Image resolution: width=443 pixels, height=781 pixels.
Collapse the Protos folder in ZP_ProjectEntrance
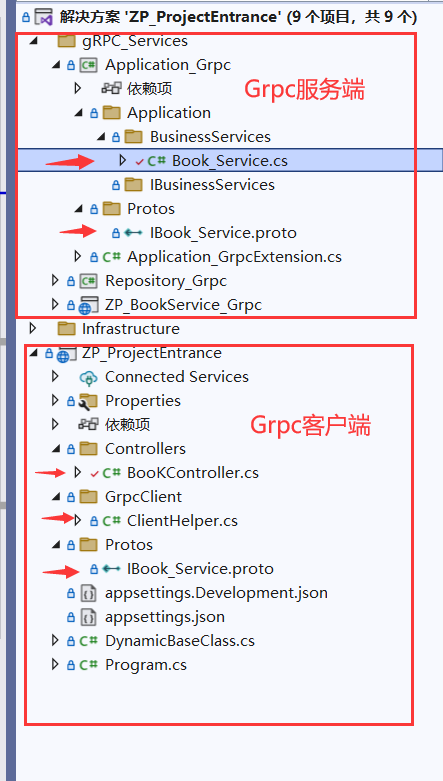coord(56,545)
